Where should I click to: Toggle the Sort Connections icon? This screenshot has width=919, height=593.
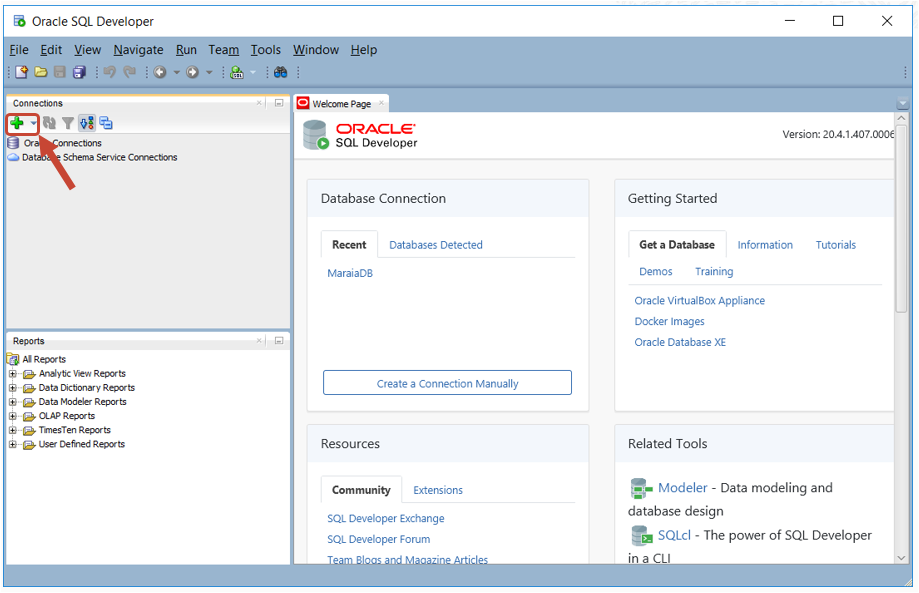(87, 123)
